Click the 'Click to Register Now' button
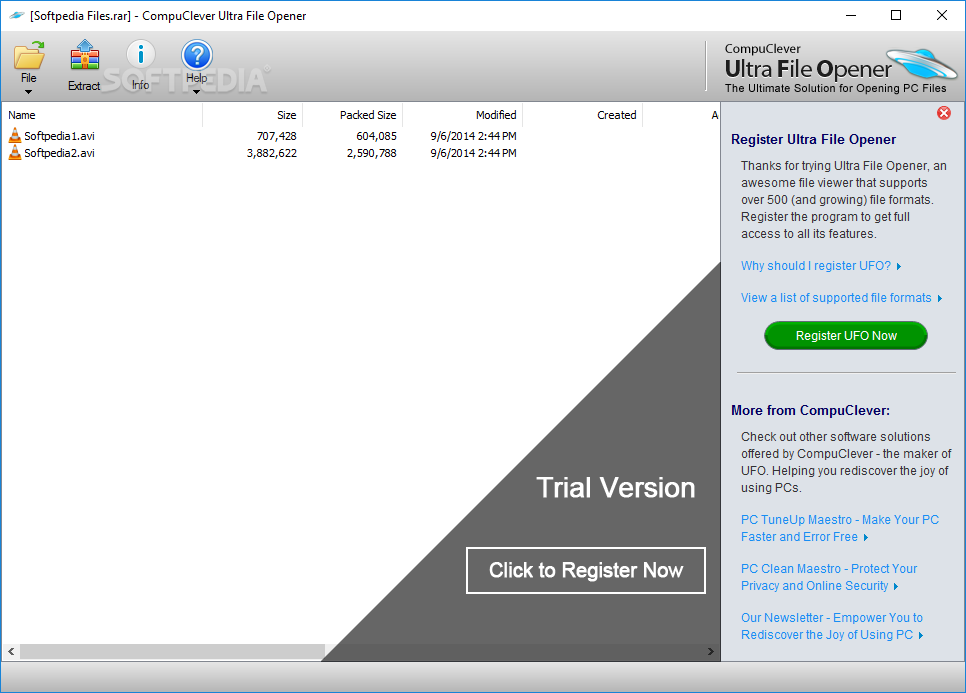Viewport: 966px width, 693px height. coord(586,570)
